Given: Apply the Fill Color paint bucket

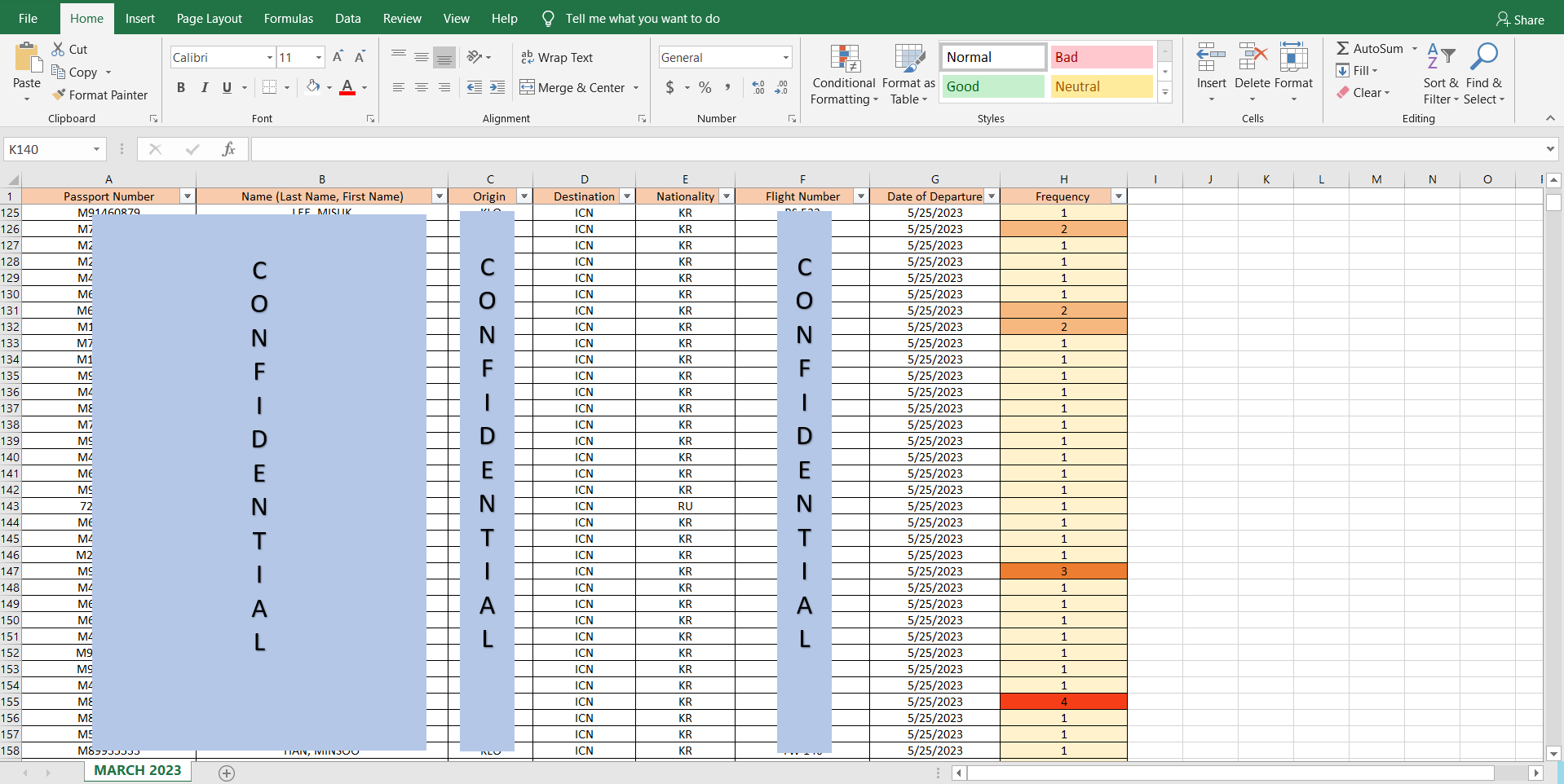Looking at the screenshot, I should (x=313, y=87).
